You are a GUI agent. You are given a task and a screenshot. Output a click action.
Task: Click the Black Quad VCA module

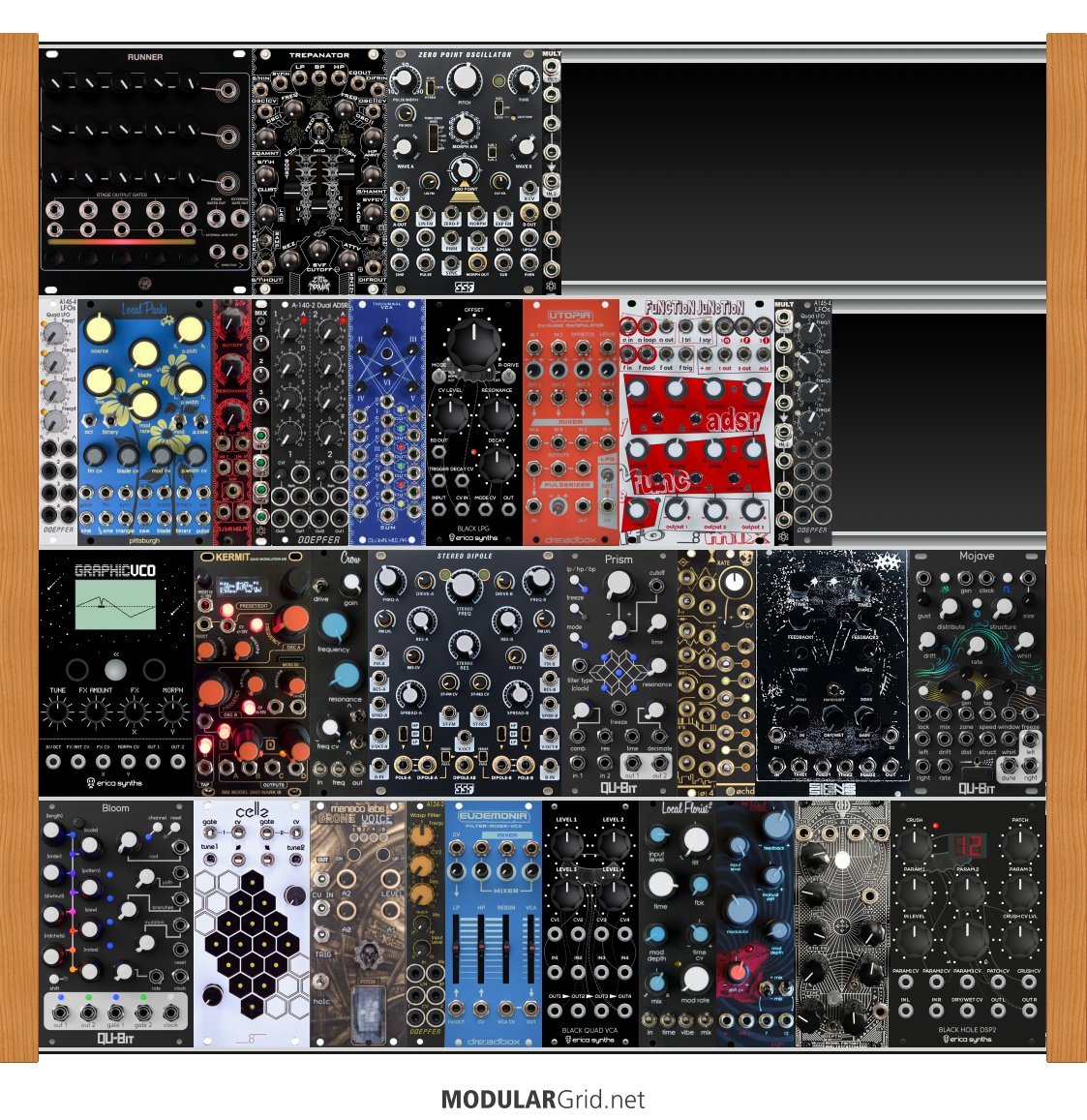(589, 923)
